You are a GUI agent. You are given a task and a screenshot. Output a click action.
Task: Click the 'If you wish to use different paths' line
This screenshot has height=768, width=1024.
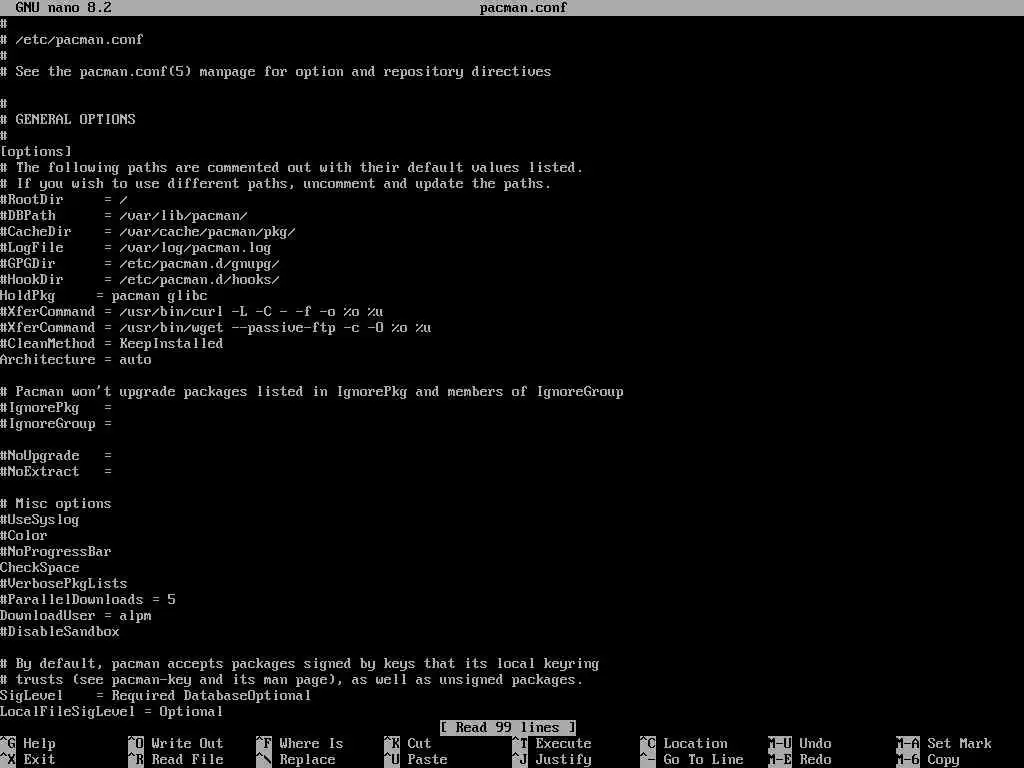[x=276, y=184]
